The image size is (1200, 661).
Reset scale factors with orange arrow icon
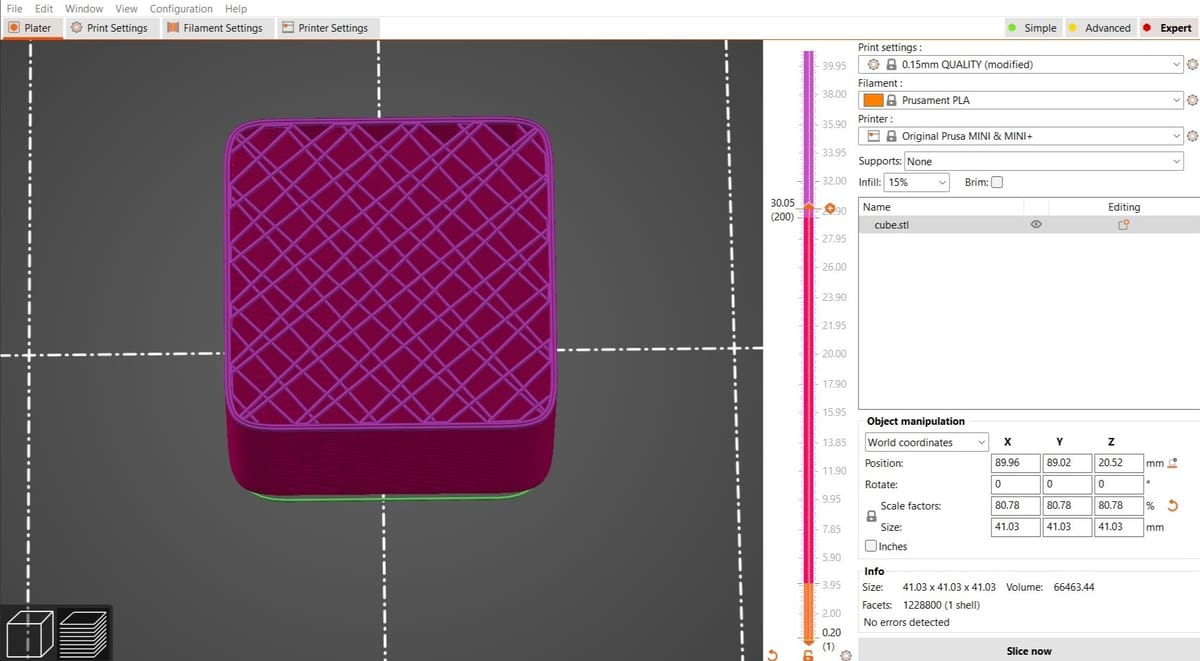[x=1172, y=505]
